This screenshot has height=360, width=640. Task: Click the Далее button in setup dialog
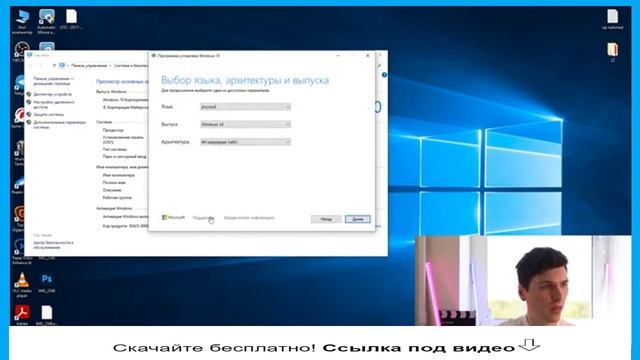click(358, 219)
